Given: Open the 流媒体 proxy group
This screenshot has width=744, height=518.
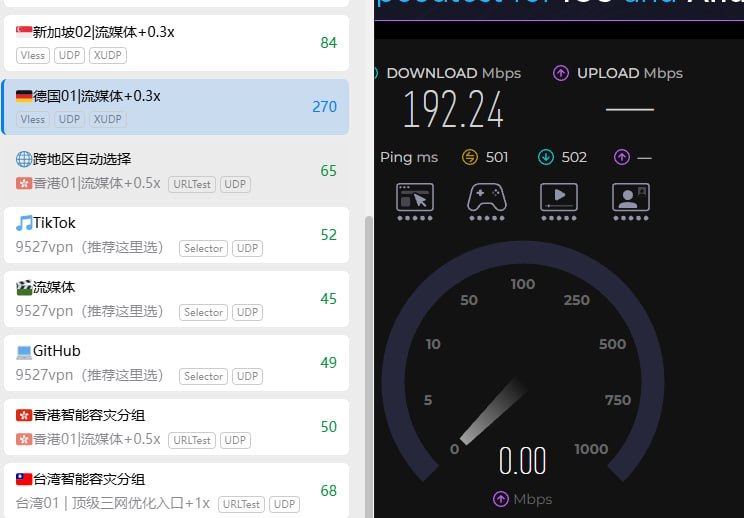Looking at the screenshot, I should [176, 299].
